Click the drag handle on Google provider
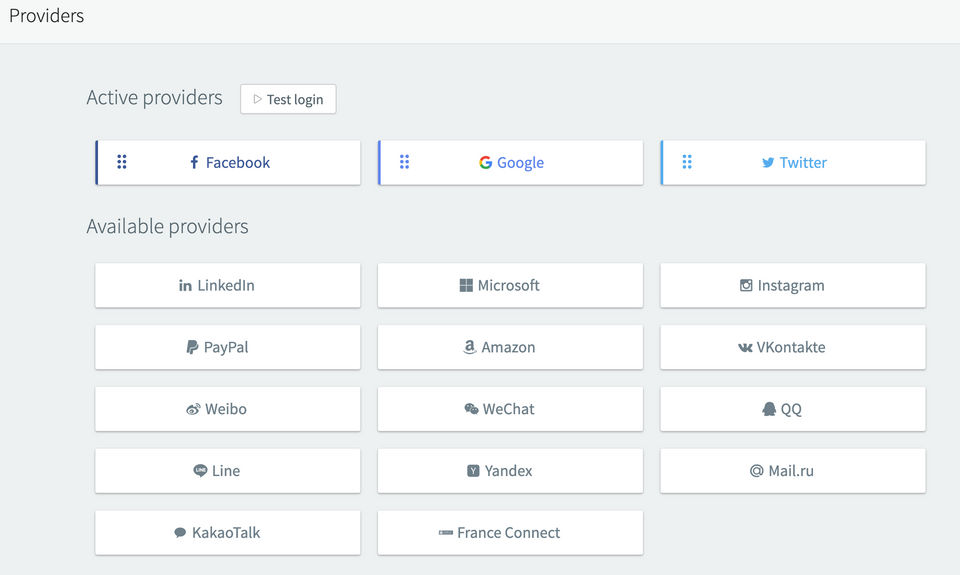This screenshot has width=960, height=575. click(405, 162)
